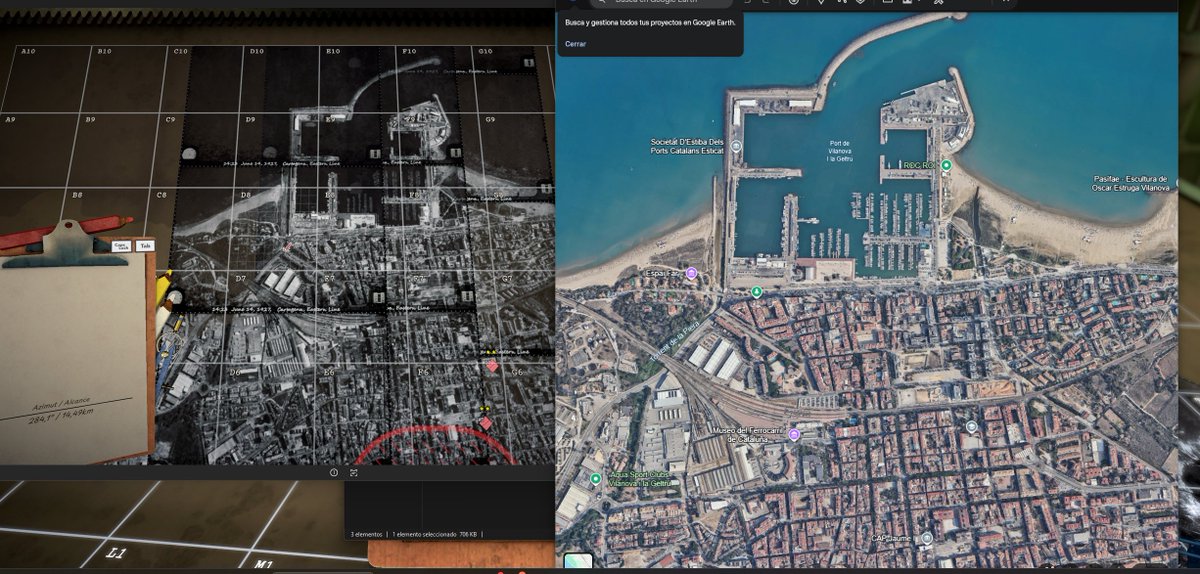
Task: Click grid label B10 on the game map
Action: (x=104, y=51)
